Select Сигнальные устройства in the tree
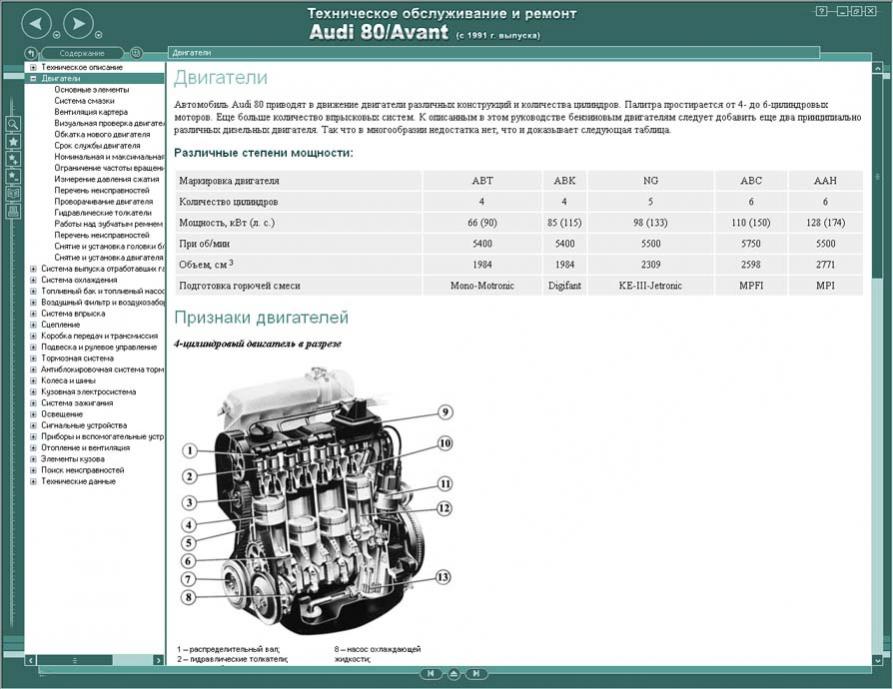This screenshot has height=689, width=893. [x=84, y=425]
